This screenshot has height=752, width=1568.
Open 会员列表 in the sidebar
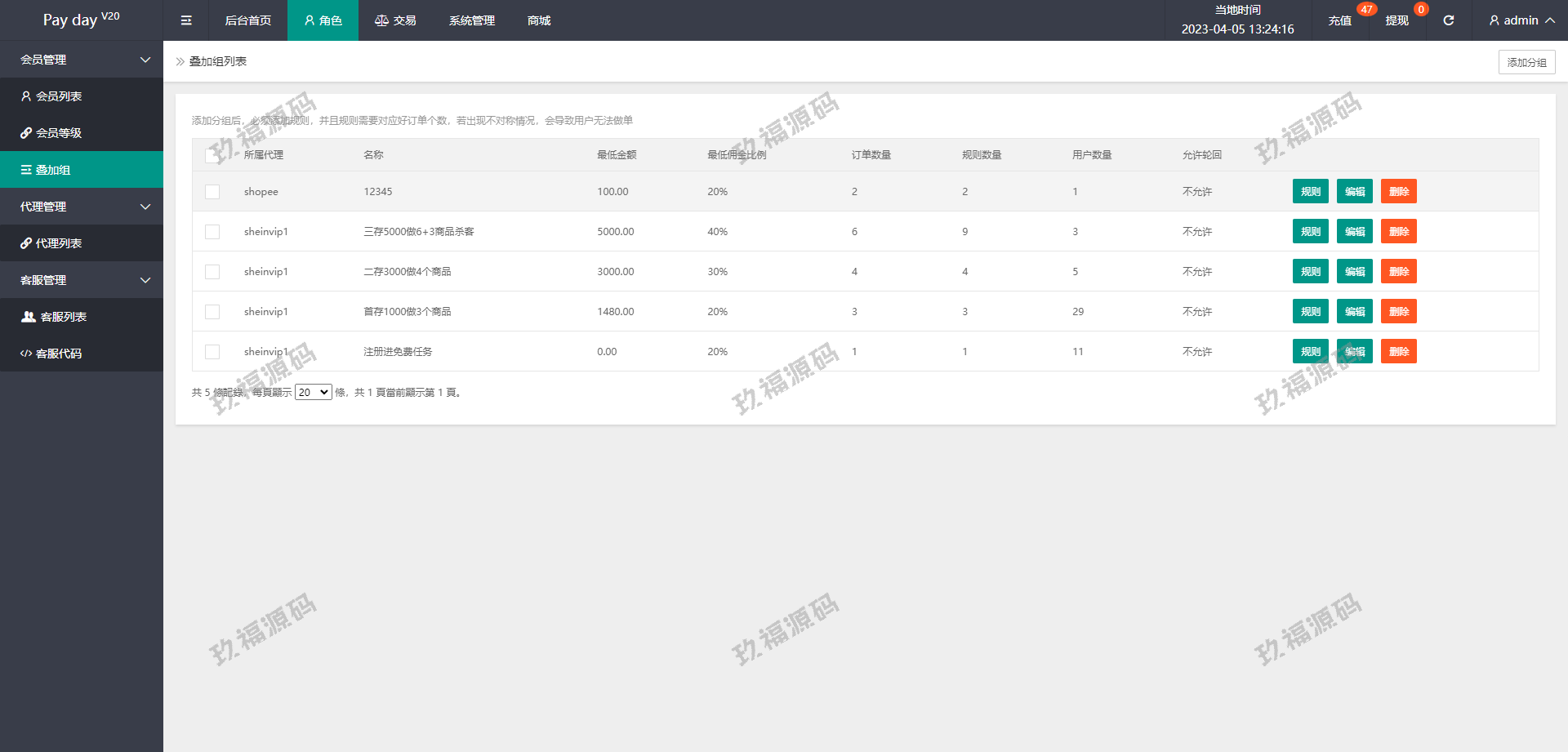[59, 96]
